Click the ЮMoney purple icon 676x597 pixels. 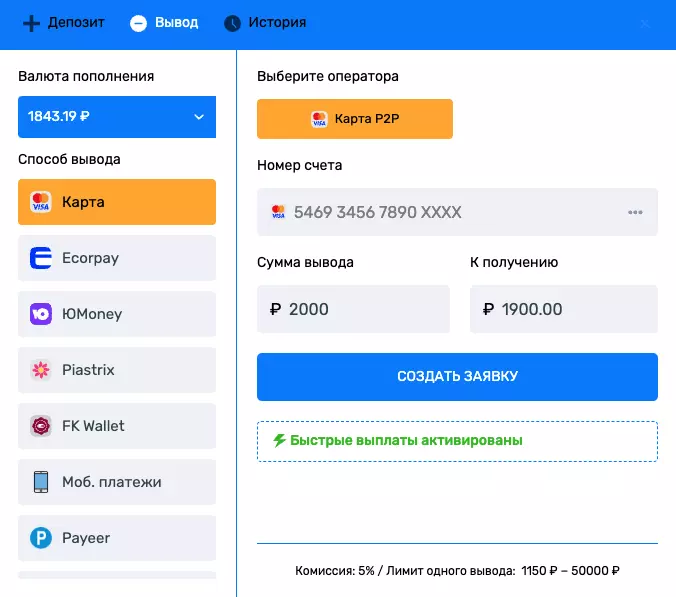click(x=41, y=314)
